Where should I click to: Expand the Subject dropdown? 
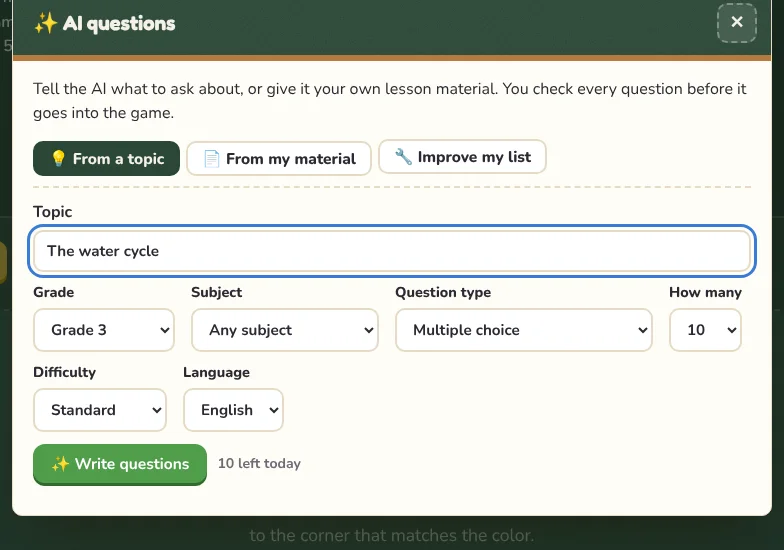[284, 330]
